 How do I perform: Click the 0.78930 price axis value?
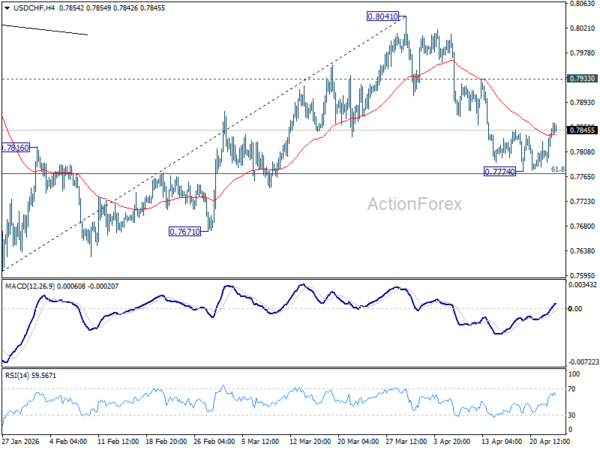click(x=582, y=103)
